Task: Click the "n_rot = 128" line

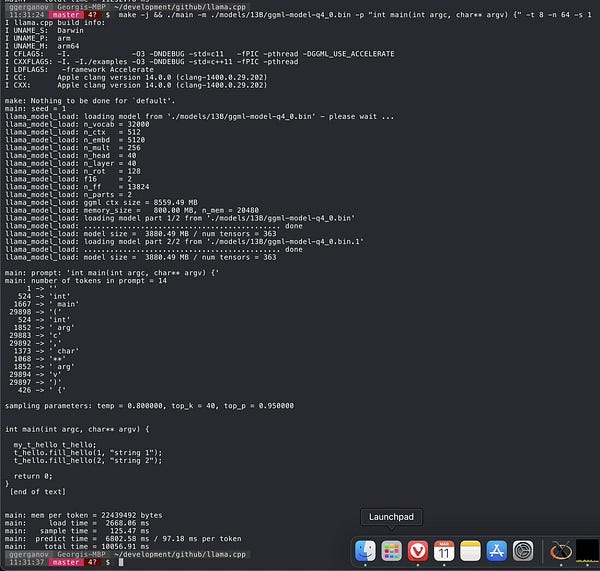Action: (73, 171)
